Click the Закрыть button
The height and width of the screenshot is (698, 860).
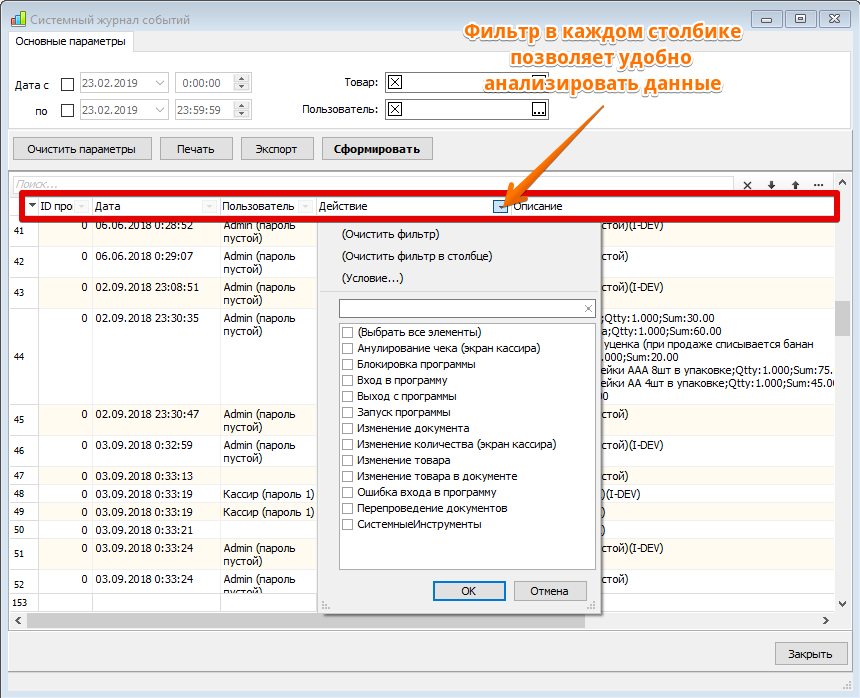(x=811, y=654)
